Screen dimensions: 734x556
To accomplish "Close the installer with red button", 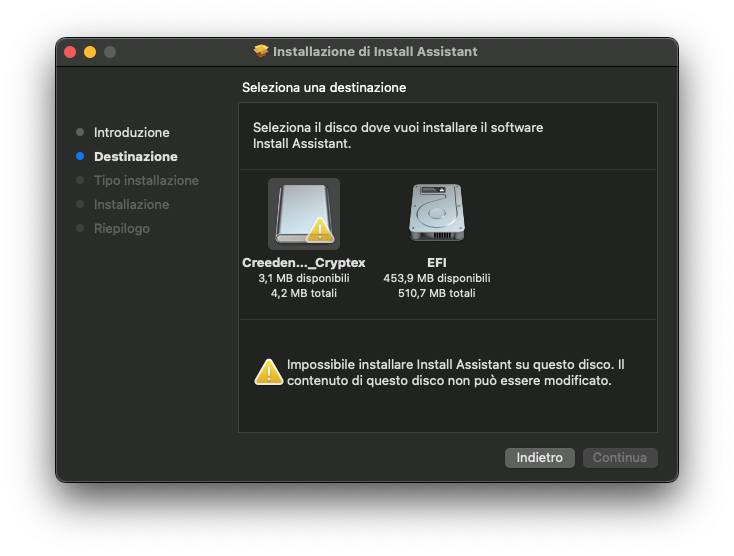I will (70, 51).
